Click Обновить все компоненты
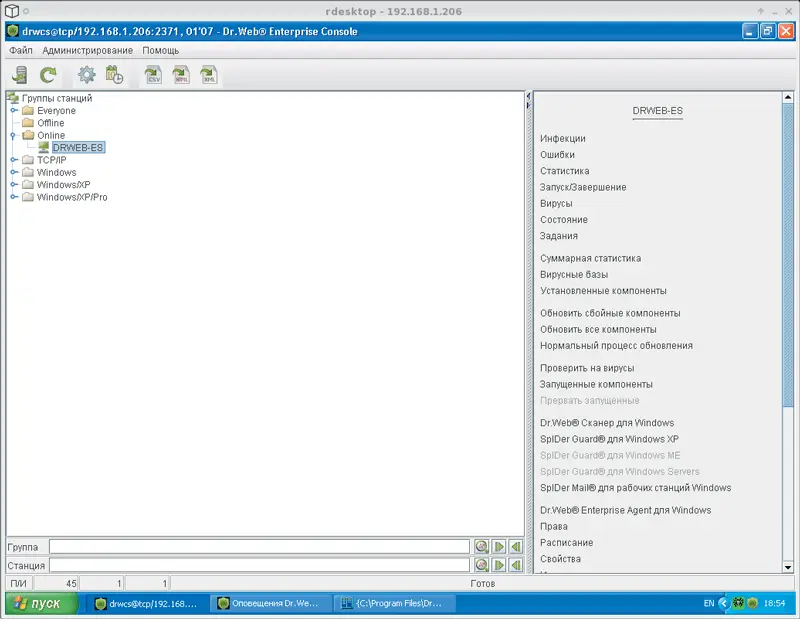The image size is (800, 619). (598, 330)
